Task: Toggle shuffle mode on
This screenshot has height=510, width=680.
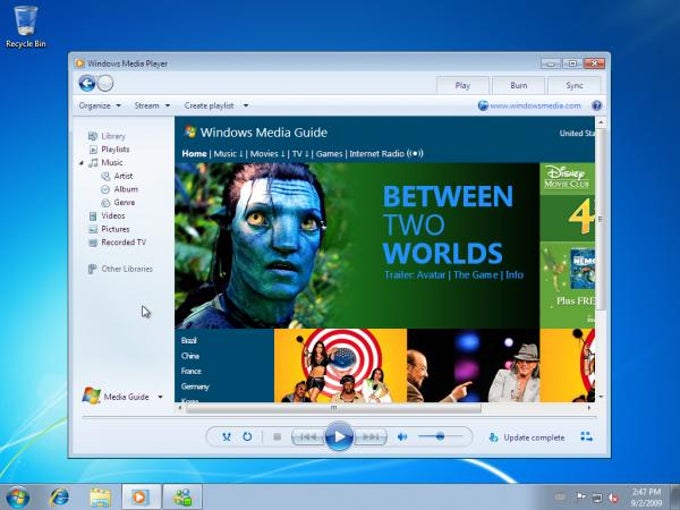Action: click(x=226, y=437)
